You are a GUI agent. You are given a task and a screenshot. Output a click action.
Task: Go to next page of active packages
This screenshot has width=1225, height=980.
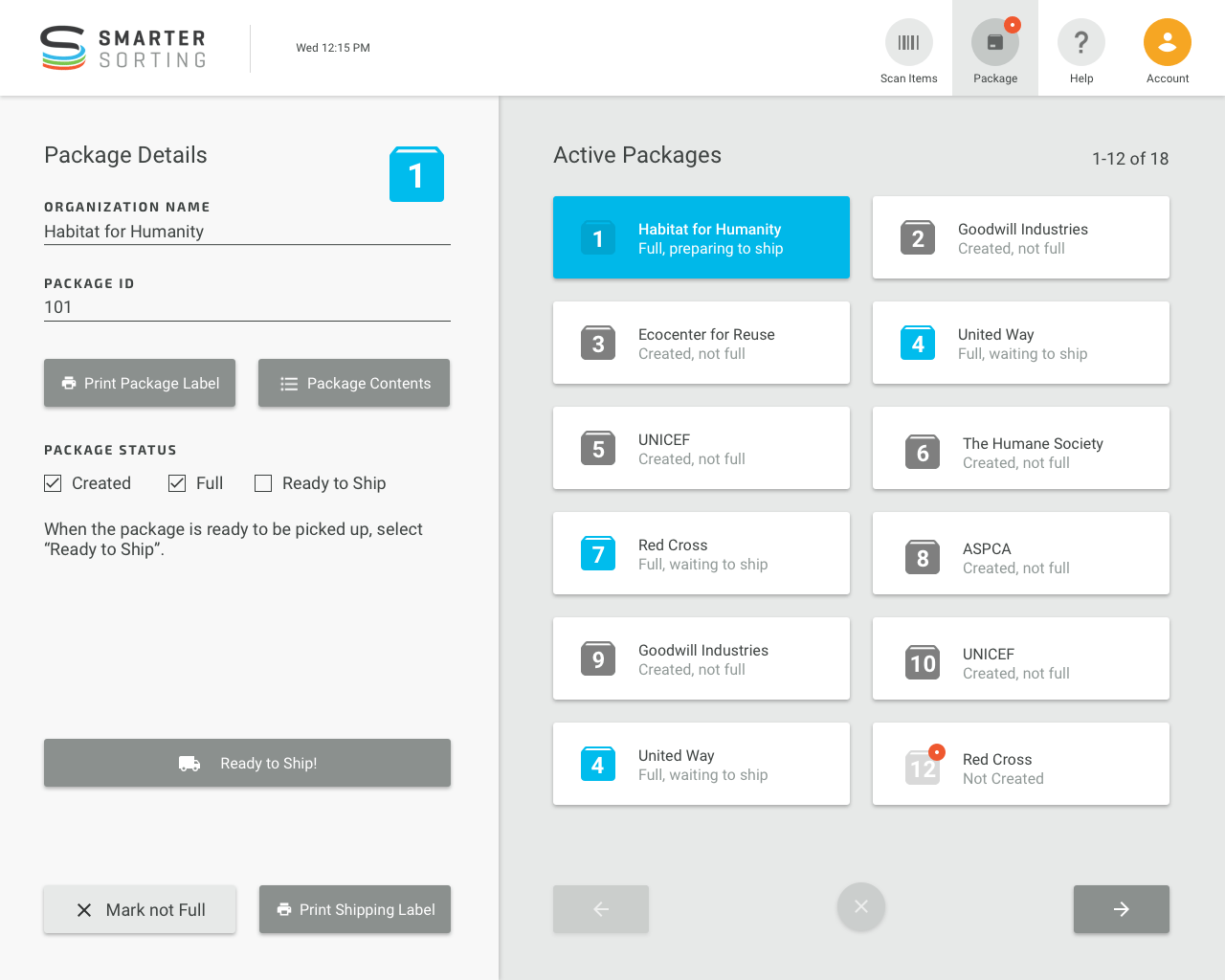[x=1122, y=909]
